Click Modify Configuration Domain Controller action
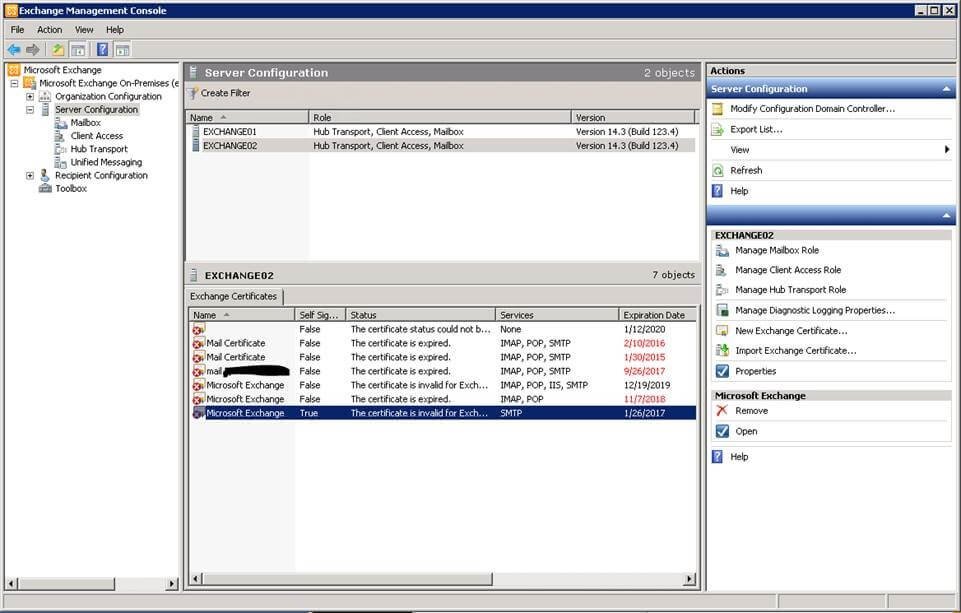 tap(812, 109)
